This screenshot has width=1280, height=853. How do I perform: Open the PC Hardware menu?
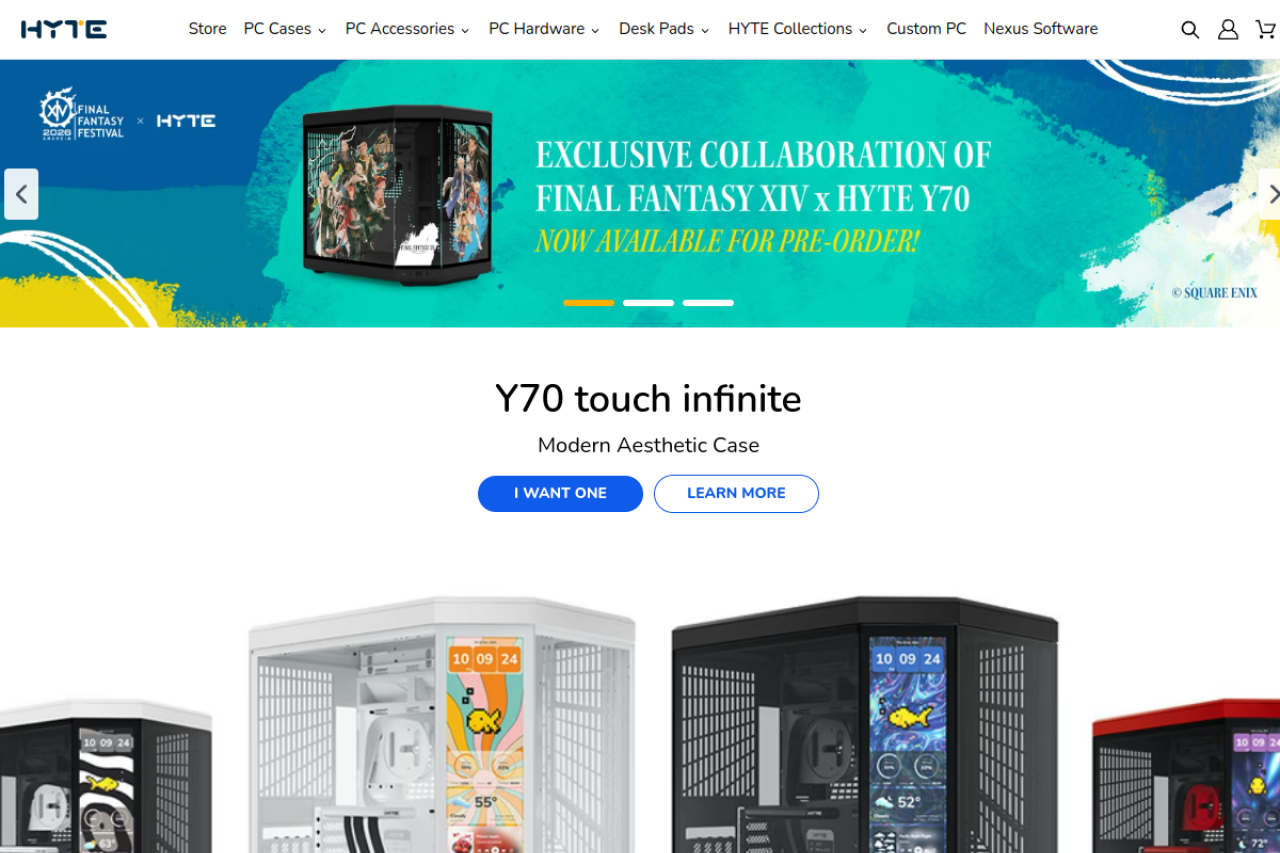tap(544, 29)
